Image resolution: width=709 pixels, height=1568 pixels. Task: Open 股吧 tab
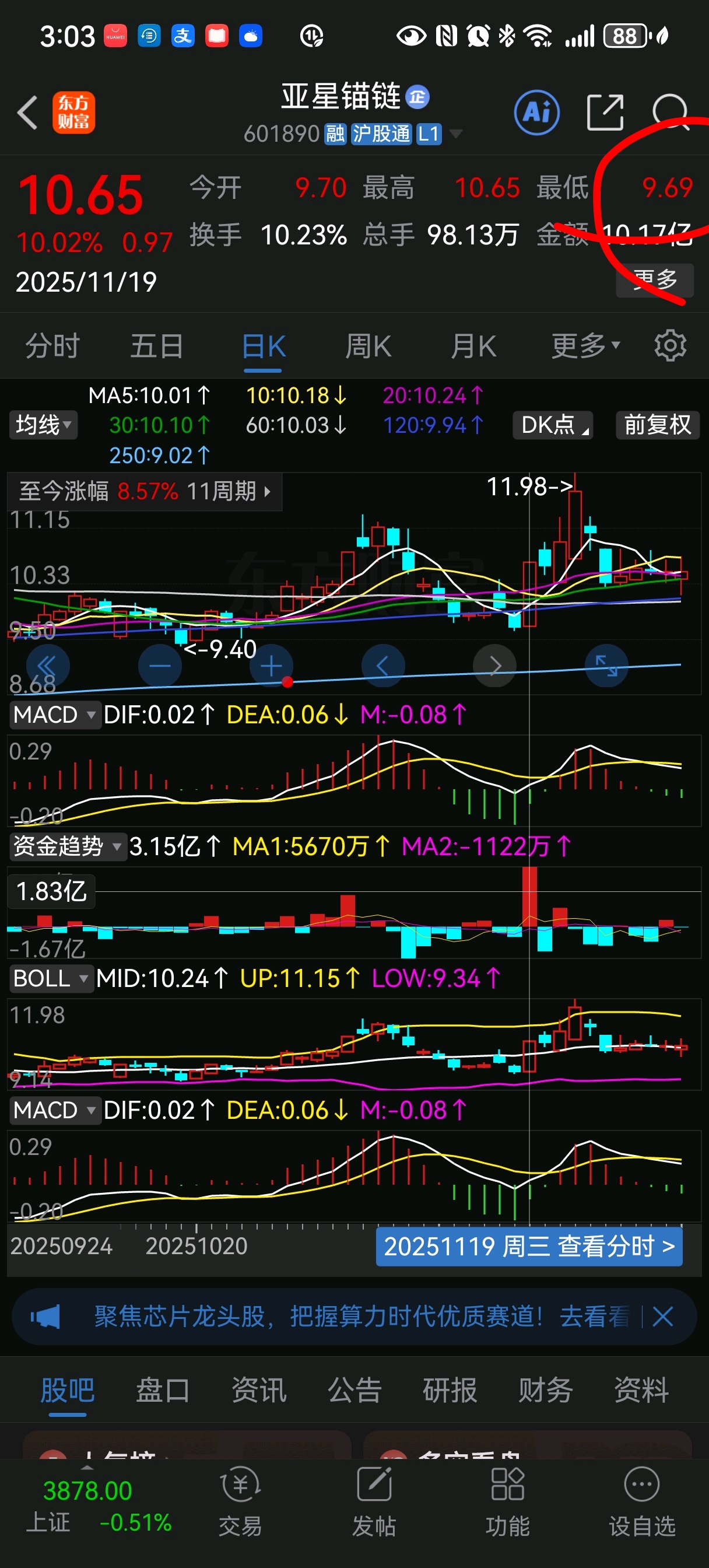coord(68,1390)
